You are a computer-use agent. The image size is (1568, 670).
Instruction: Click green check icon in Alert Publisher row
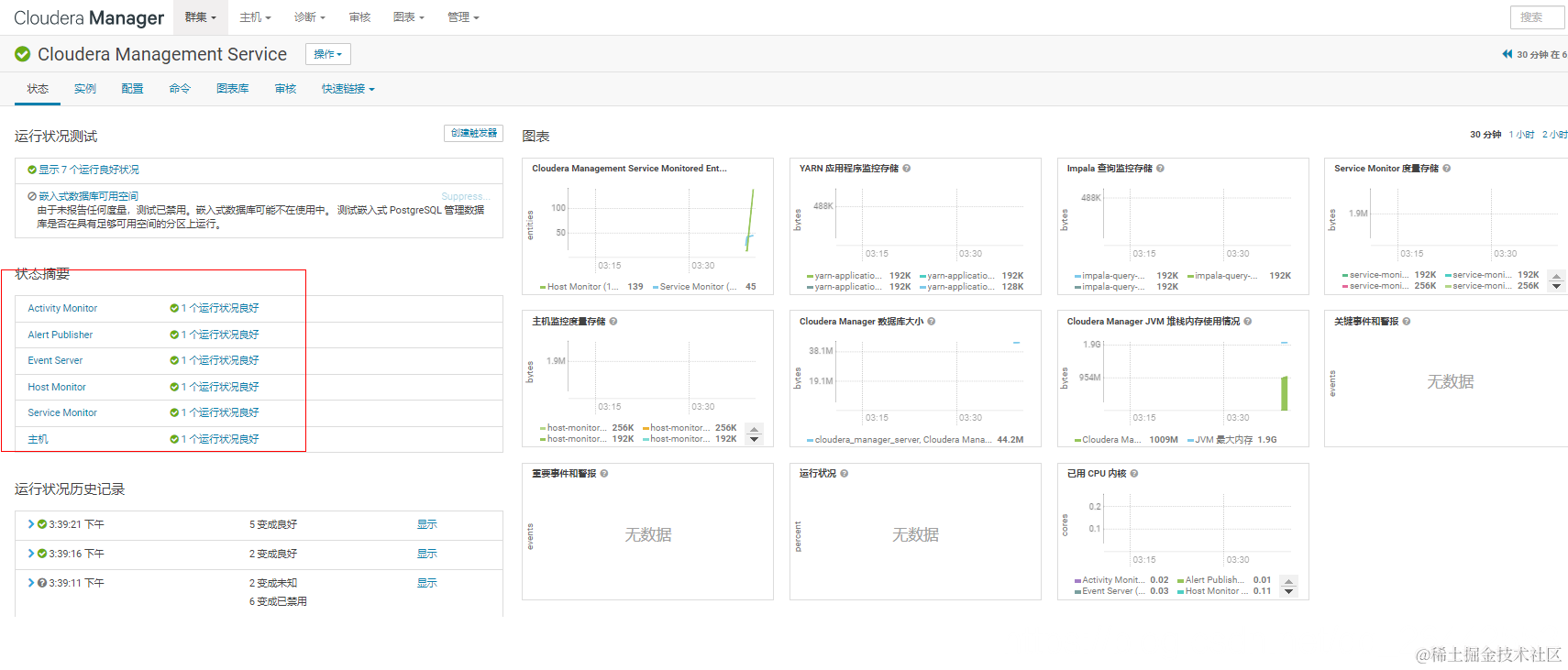coord(174,335)
